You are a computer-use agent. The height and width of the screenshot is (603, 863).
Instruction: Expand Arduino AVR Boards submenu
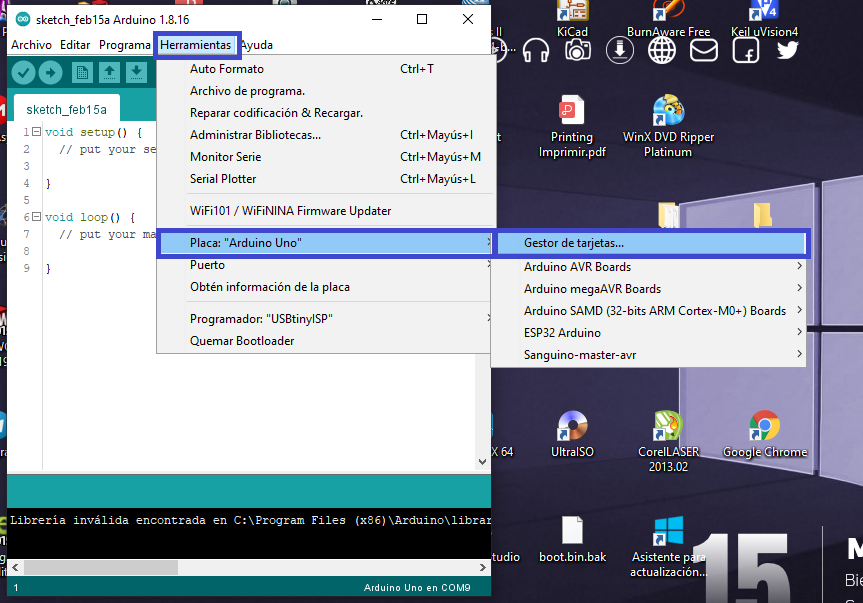tap(648, 267)
